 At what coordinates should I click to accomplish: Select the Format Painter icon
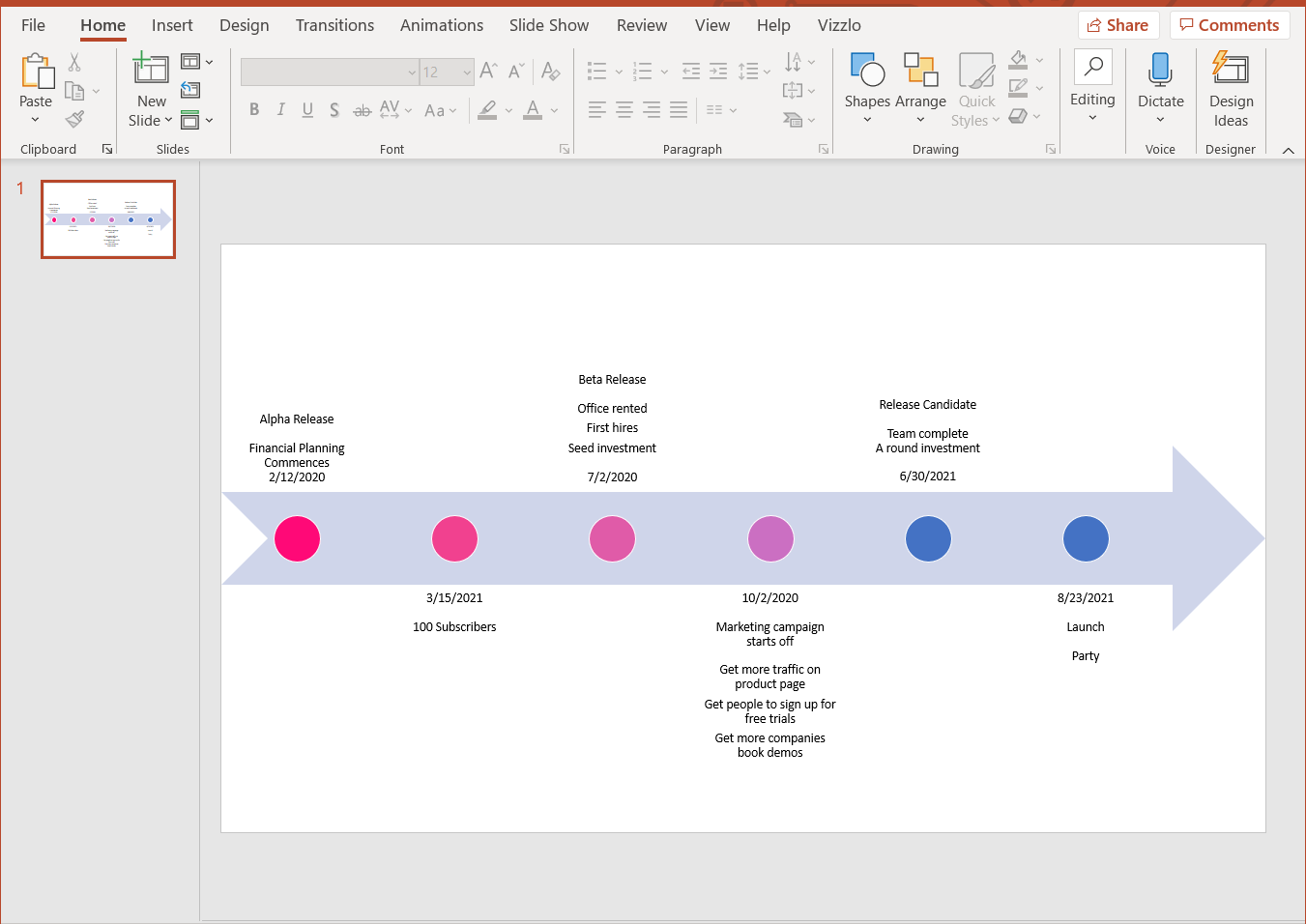tap(73, 119)
